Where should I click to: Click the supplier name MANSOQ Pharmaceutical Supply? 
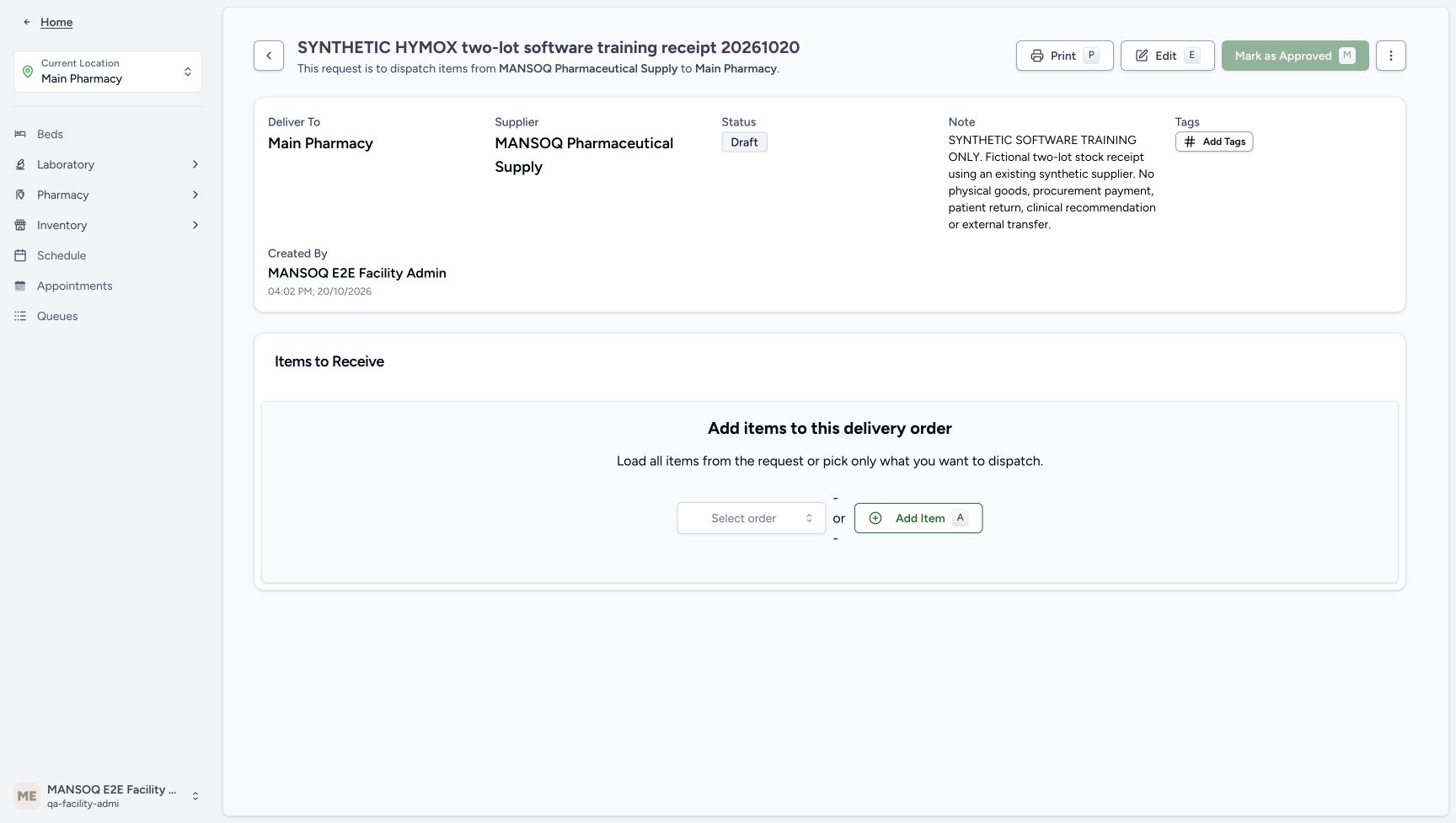coord(584,155)
